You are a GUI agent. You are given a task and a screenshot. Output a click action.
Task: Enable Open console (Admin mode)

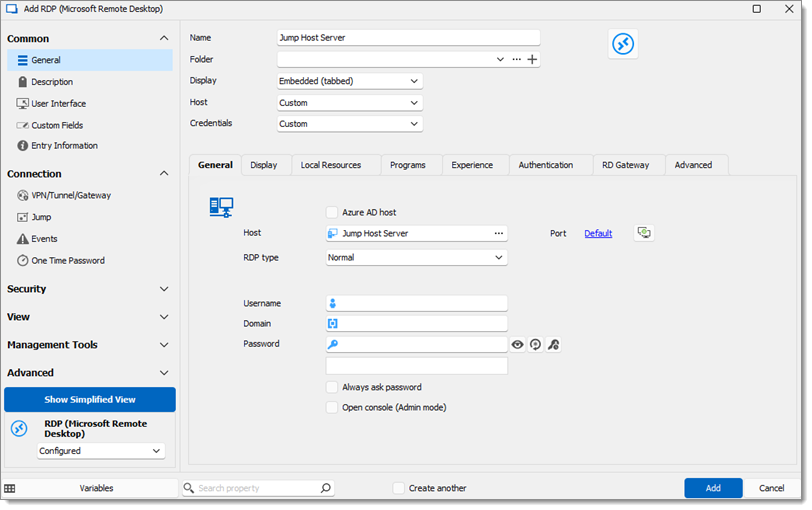pyautogui.click(x=331, y=407)
